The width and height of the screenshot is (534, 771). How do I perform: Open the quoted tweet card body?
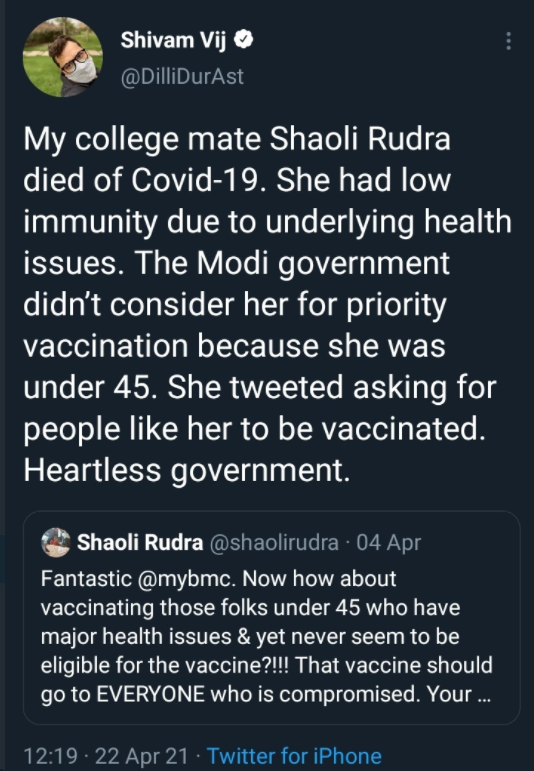tap(271, 618)
